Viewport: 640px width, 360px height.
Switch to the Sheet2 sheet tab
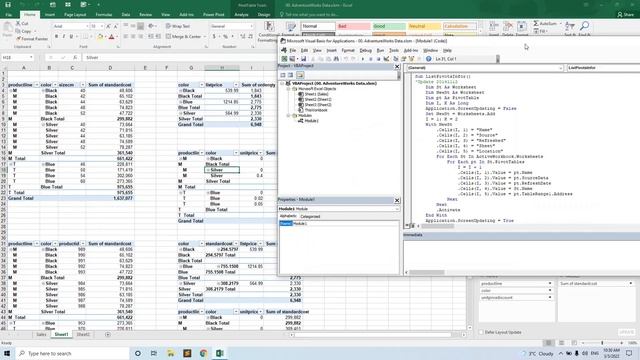[x=83, y=334]
